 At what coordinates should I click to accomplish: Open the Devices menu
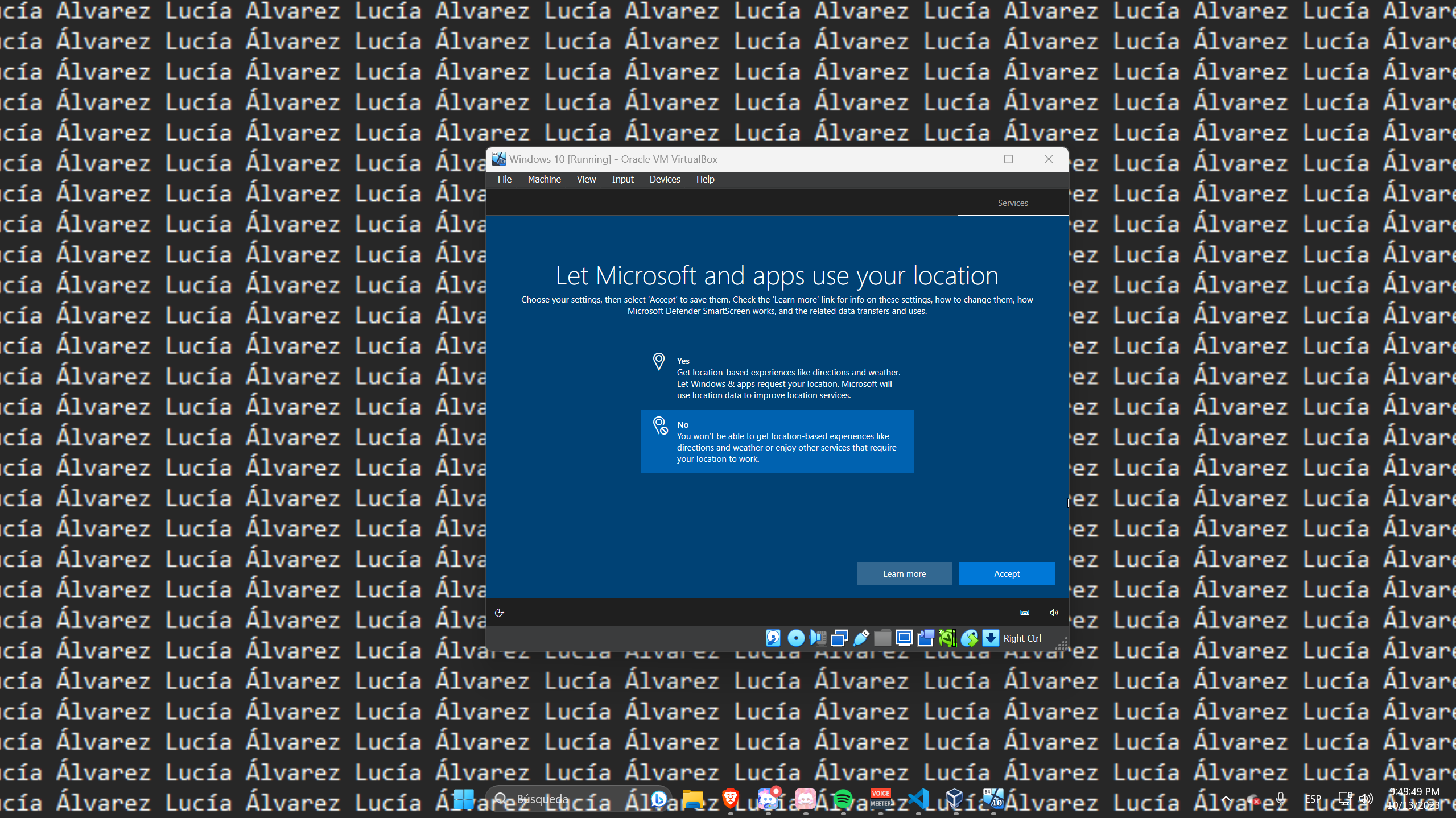665,179
